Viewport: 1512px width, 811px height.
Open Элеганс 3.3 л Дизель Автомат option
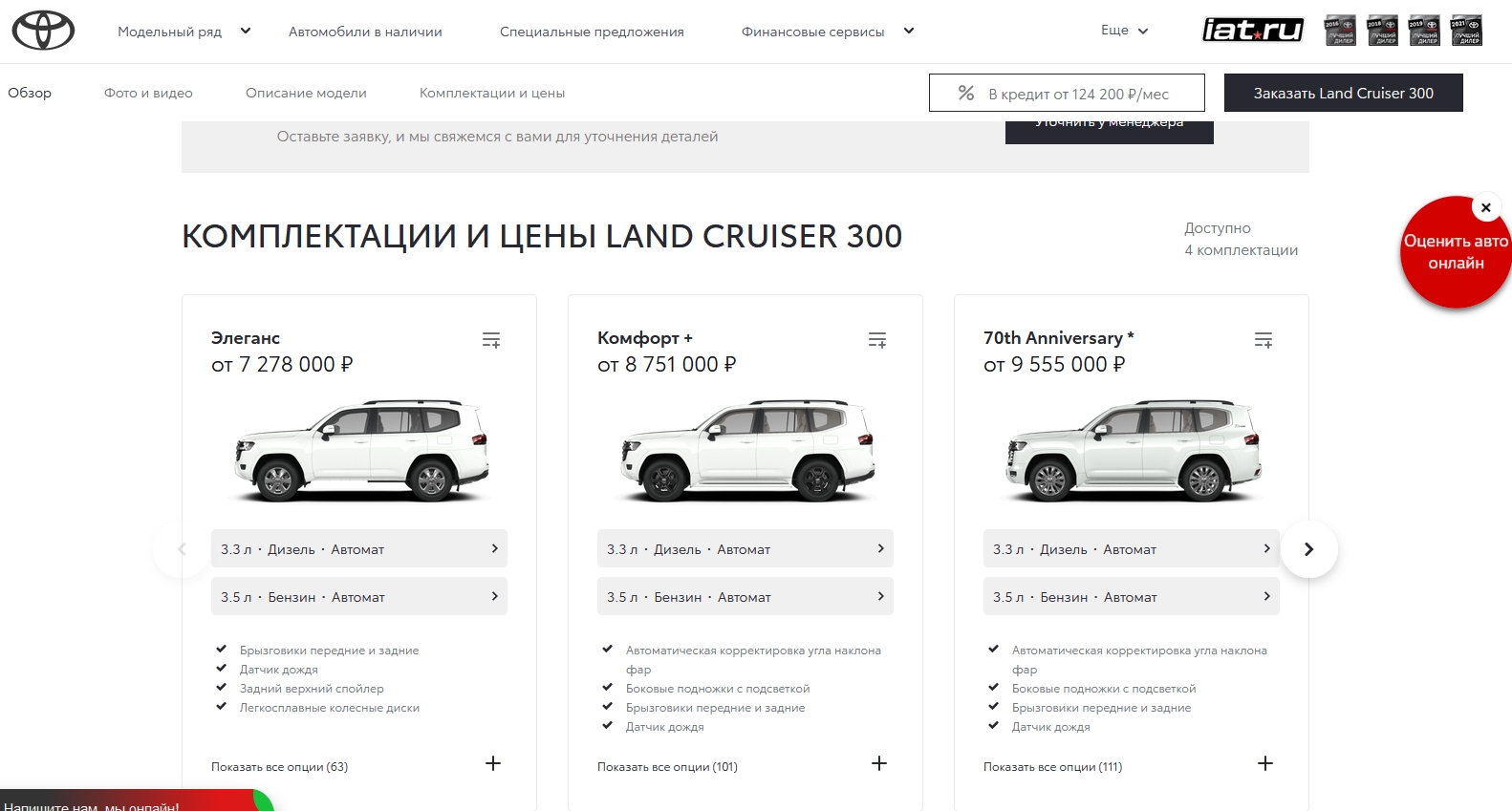click(x=359, y=549)
